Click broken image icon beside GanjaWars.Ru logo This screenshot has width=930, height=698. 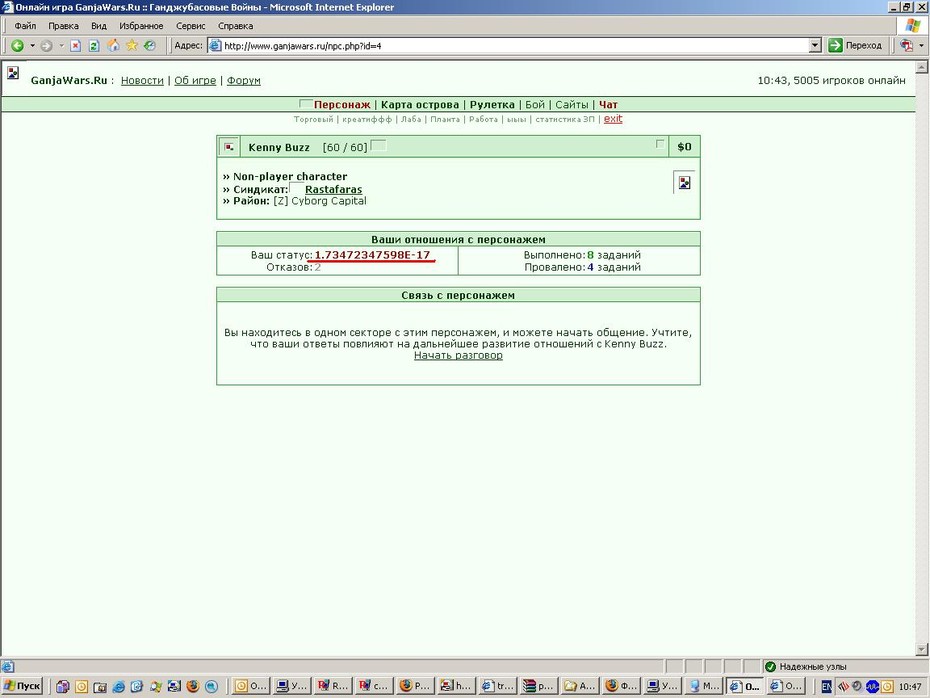click(x=13, y=73)
